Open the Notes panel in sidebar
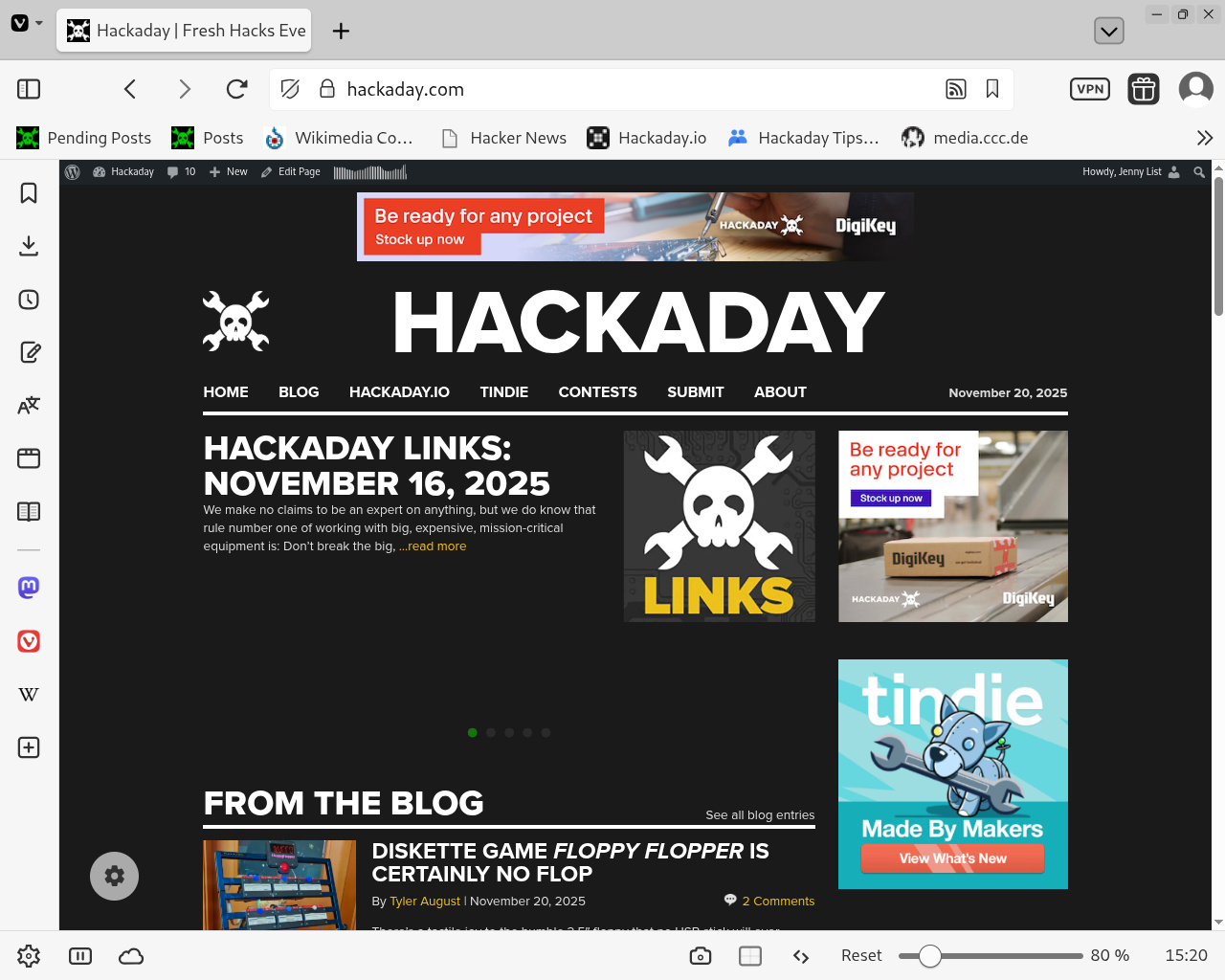The image size is (1225, 980). [29, 352]
